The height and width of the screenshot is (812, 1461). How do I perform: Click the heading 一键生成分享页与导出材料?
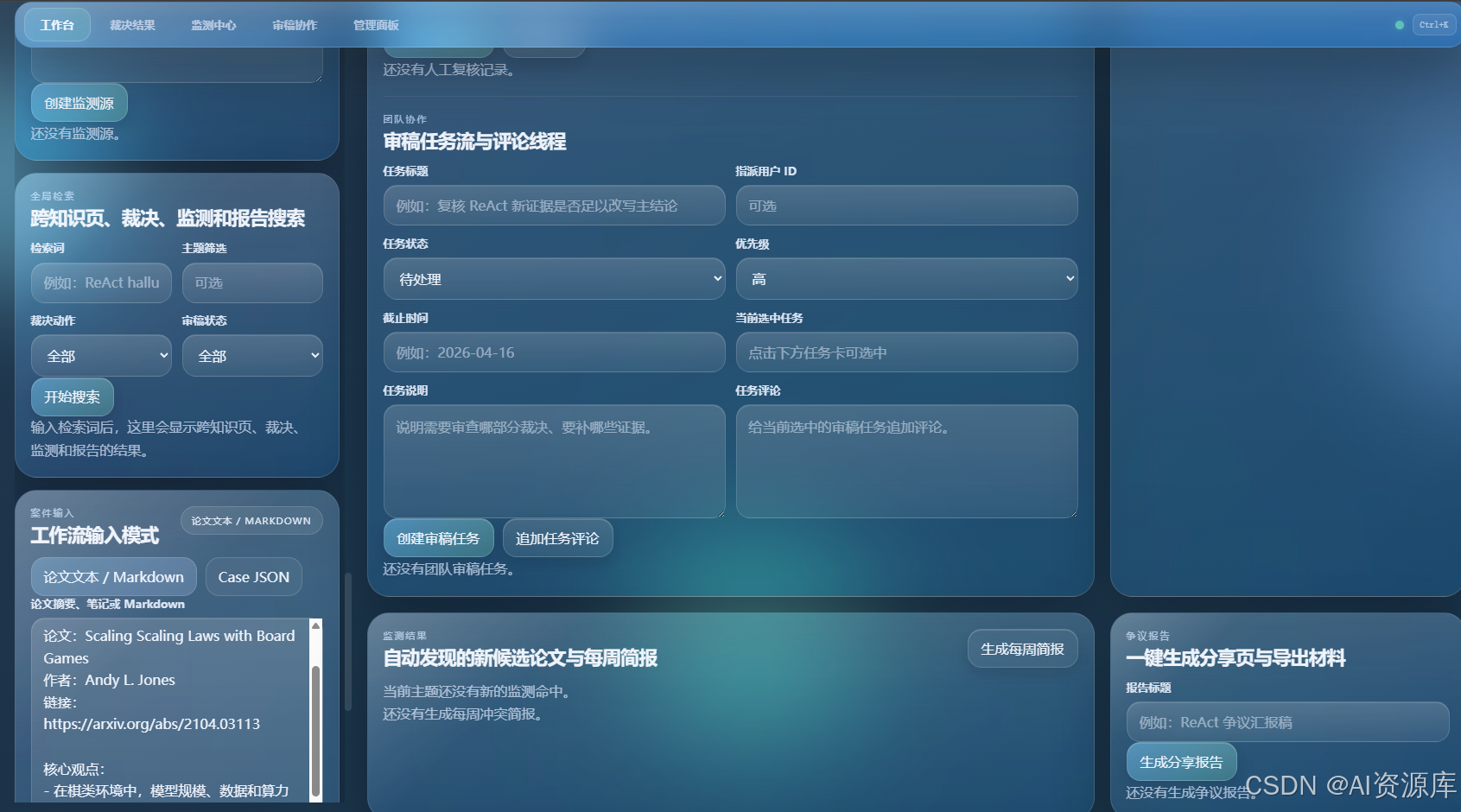[x=1235, y=658]
